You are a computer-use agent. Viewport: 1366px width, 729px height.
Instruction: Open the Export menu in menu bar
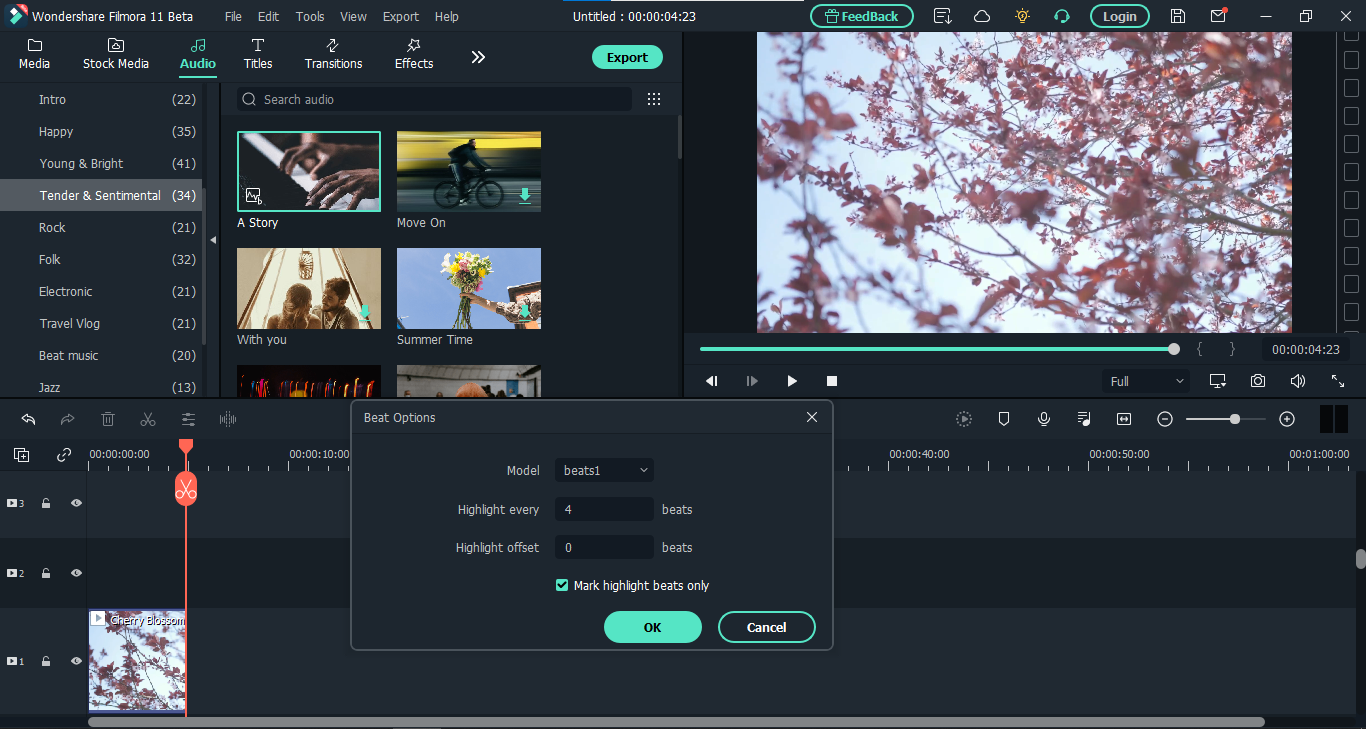point(401,16)
